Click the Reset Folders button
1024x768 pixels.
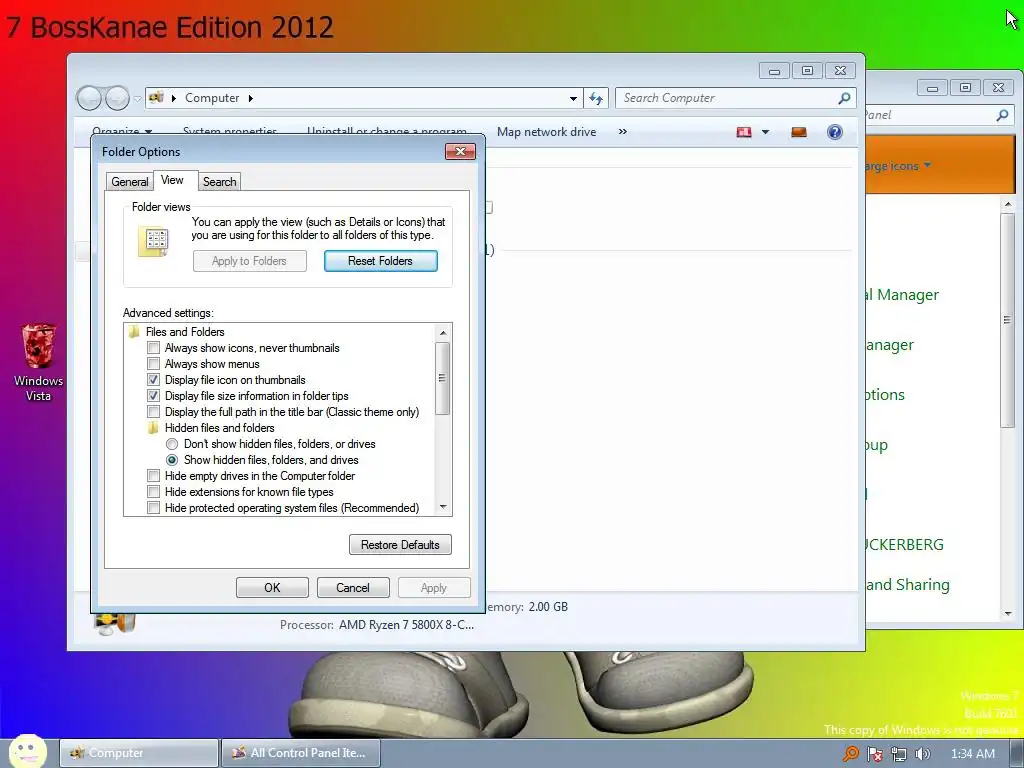381,261
